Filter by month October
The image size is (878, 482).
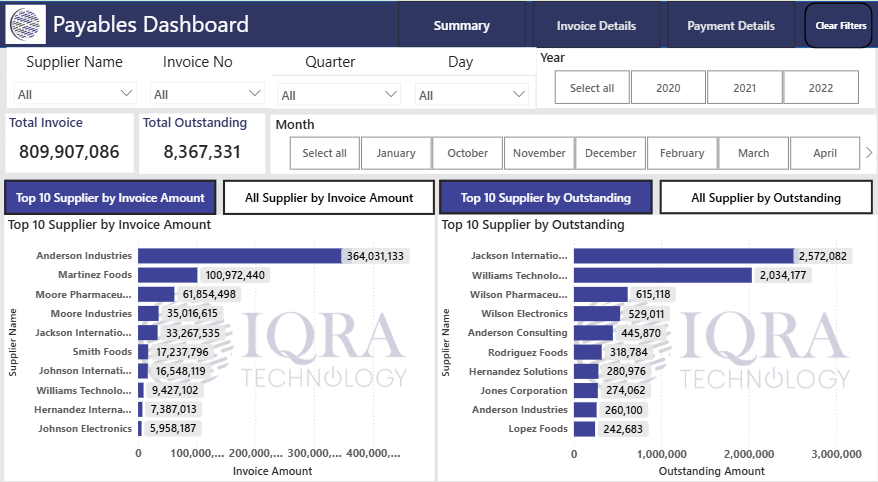(x=468, y=153)
